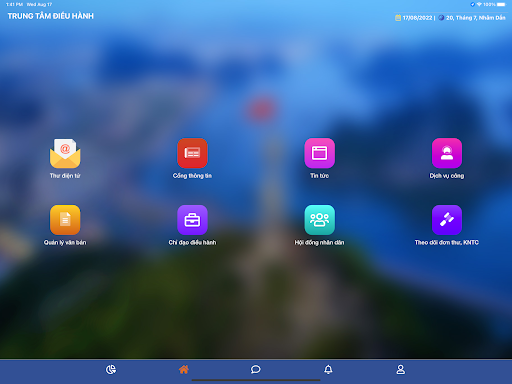
Task: Click the battery indicator in status bar
Action: [x=501, y=4]
